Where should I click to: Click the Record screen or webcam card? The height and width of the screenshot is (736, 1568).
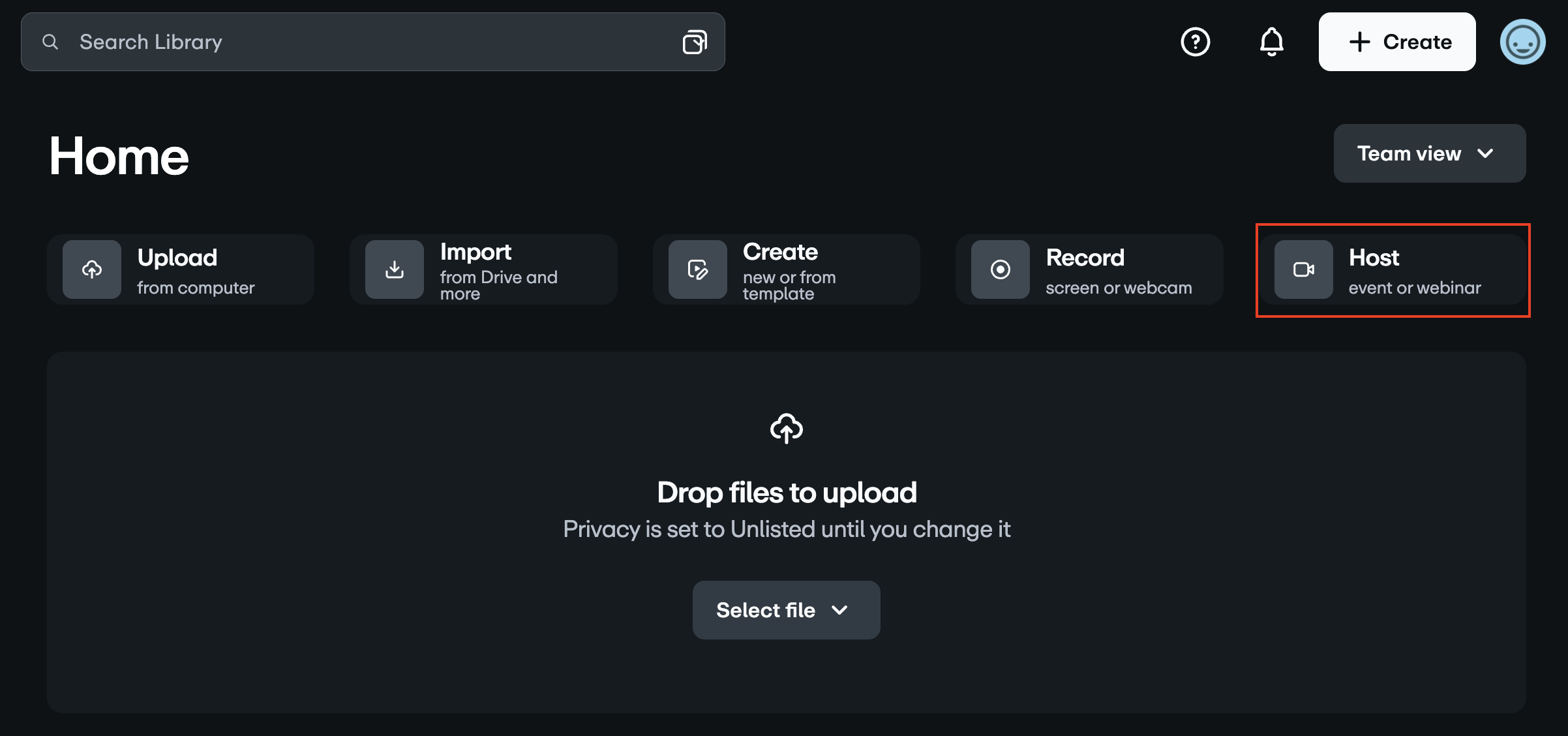click(1089, 269)
